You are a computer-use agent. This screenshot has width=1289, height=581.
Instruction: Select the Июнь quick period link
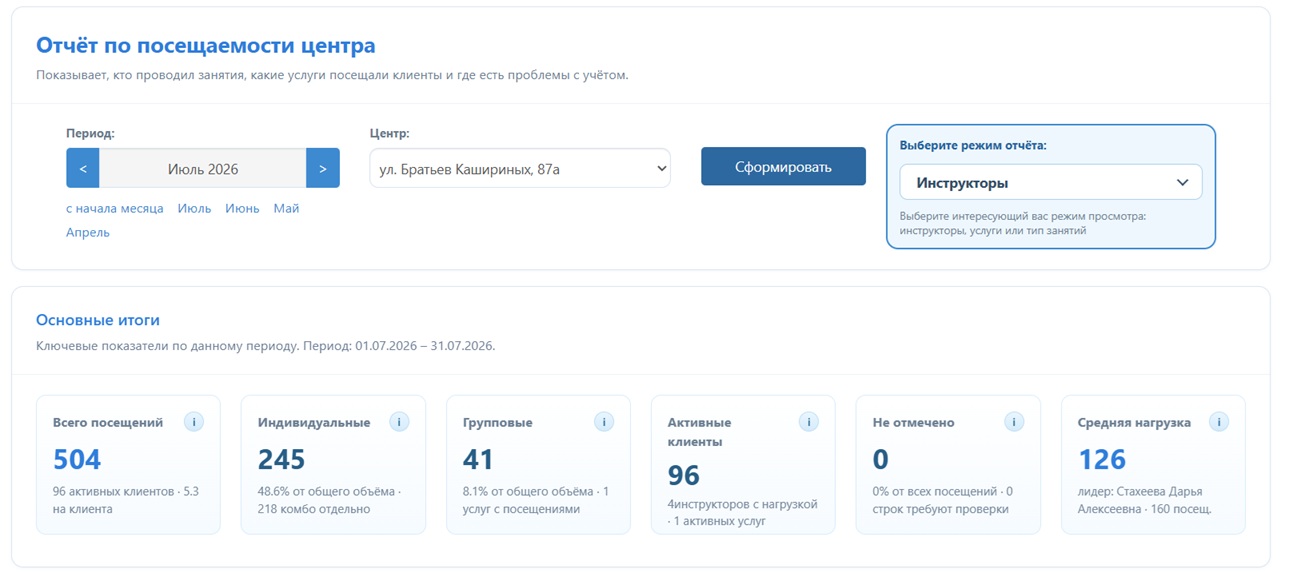coord(242,208)
